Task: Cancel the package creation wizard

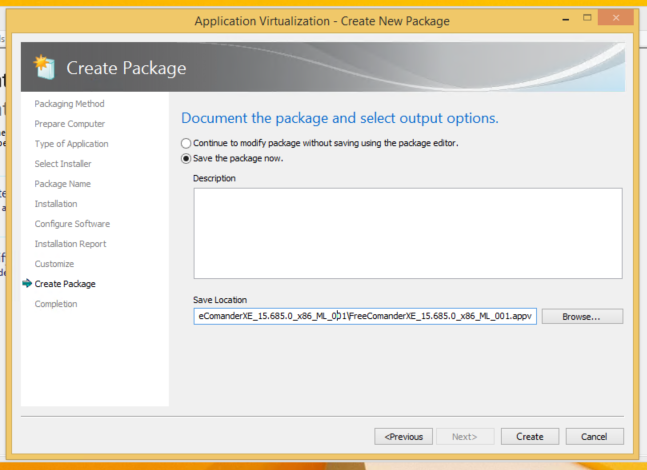Action: point(594,436)
